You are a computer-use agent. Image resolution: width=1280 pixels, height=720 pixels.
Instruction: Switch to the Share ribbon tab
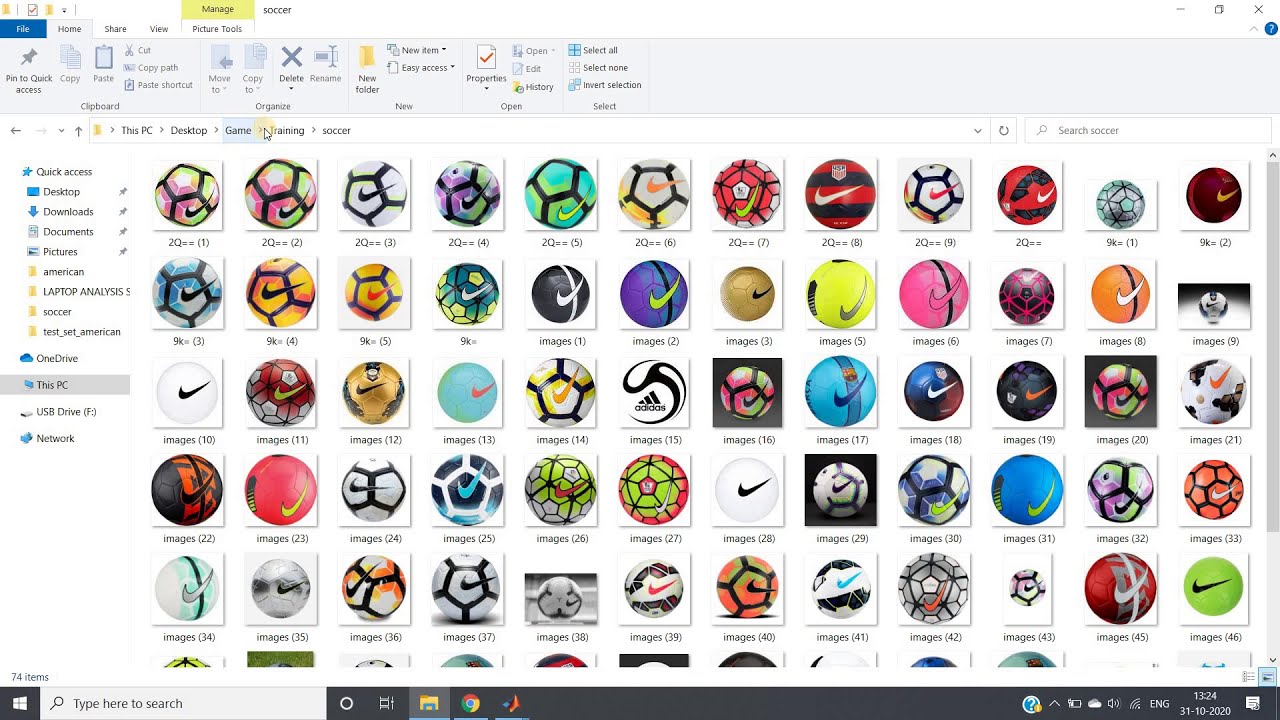(x=115, y=29)
